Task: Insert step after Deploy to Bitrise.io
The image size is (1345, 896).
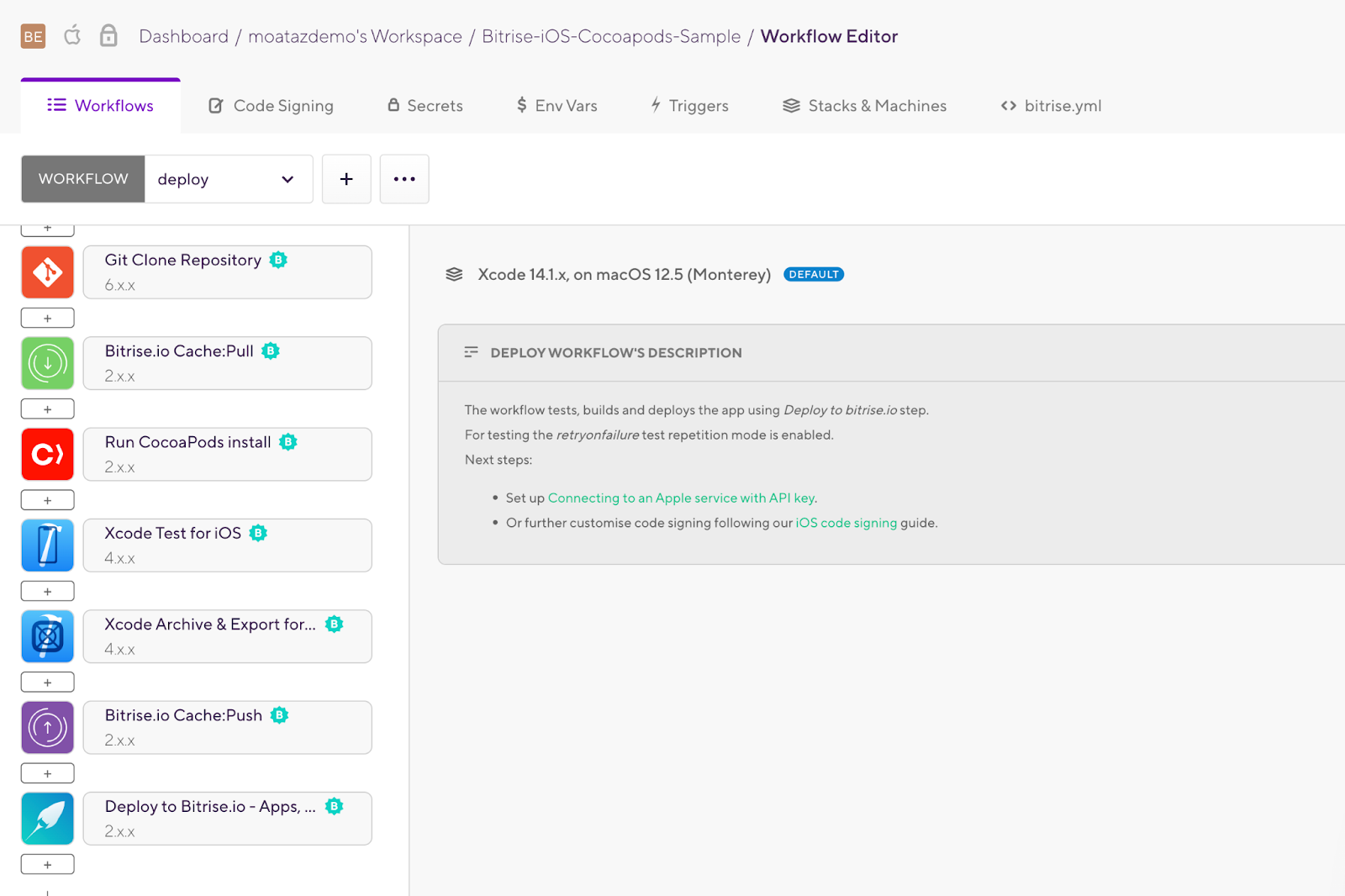Action: (x=48, y=865)
